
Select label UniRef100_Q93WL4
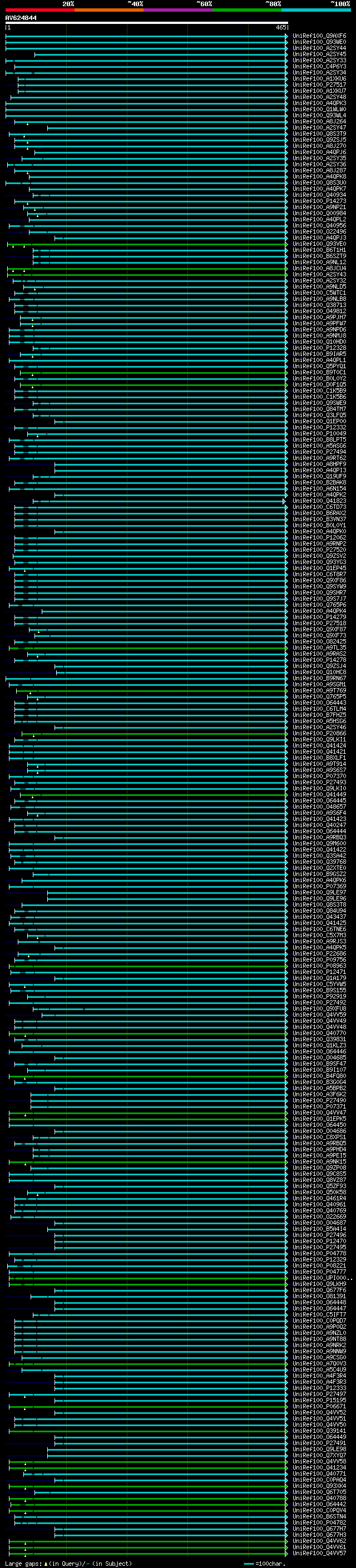319,116
